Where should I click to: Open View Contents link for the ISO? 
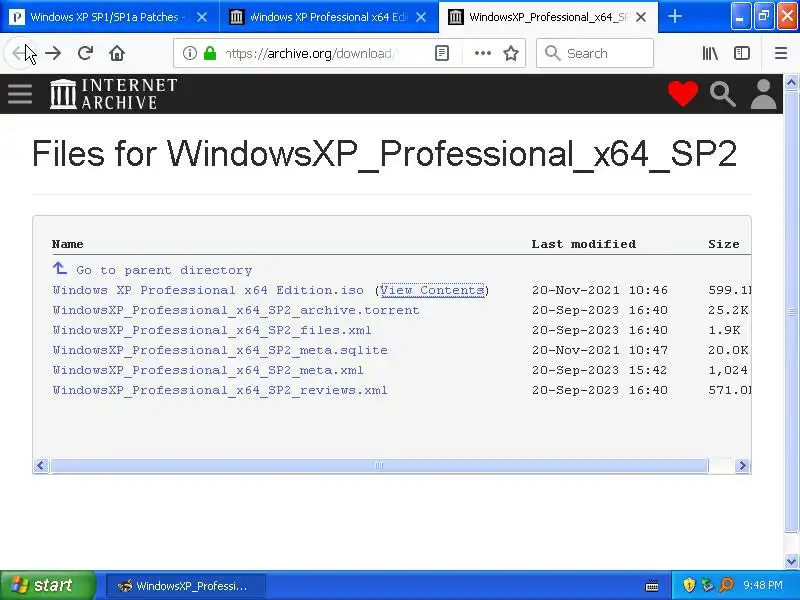coord(432,290)
